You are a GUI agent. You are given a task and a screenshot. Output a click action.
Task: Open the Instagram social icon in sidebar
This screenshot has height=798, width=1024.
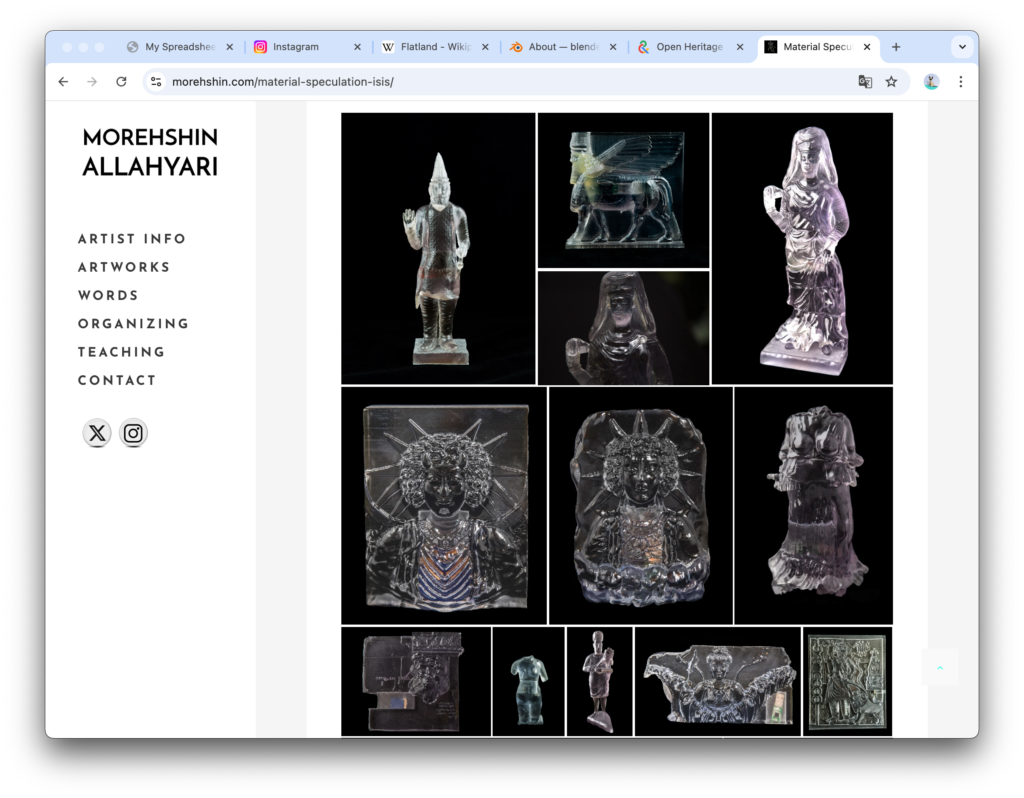coord(133,433)
